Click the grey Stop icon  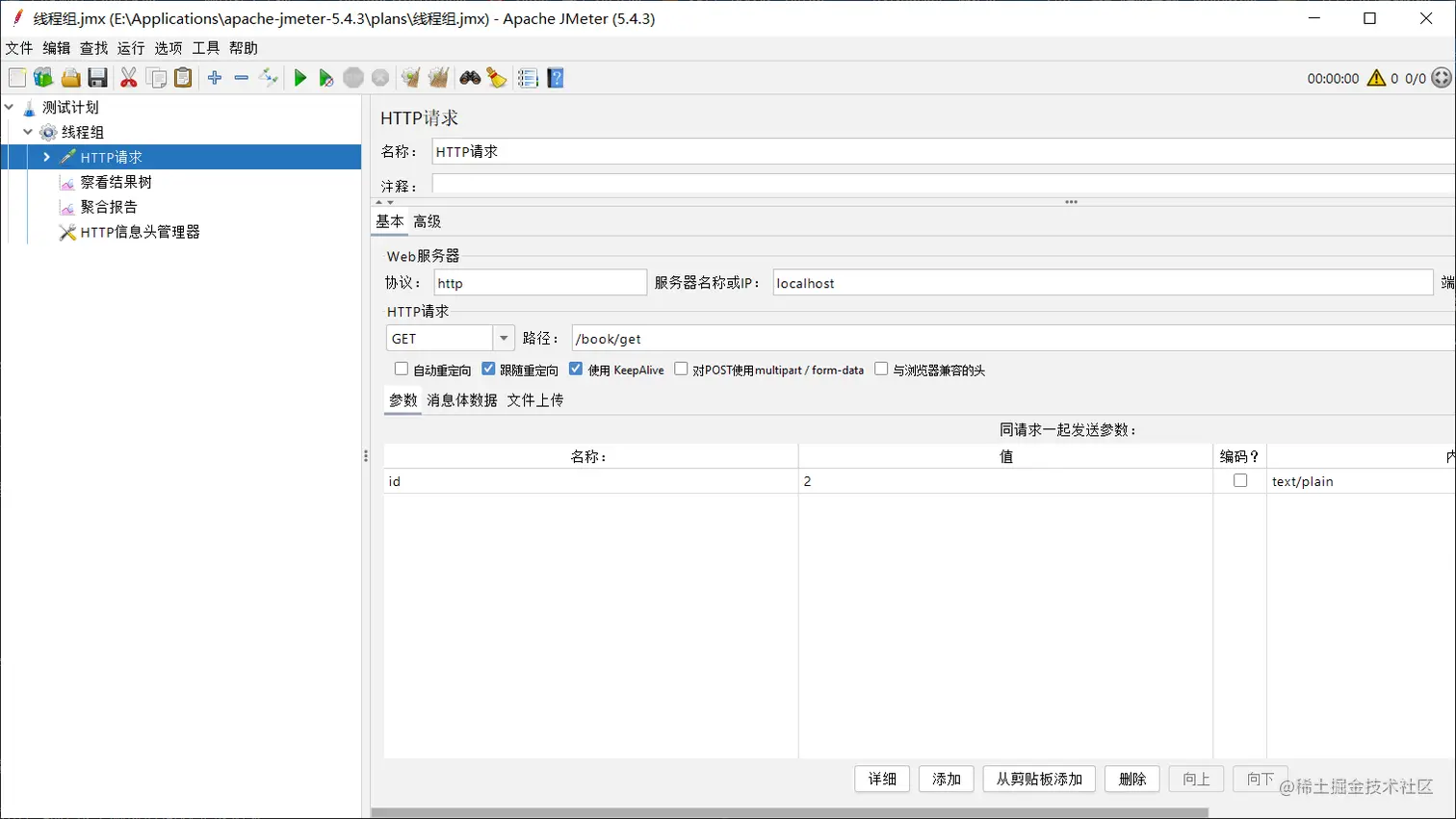(353, 78)
